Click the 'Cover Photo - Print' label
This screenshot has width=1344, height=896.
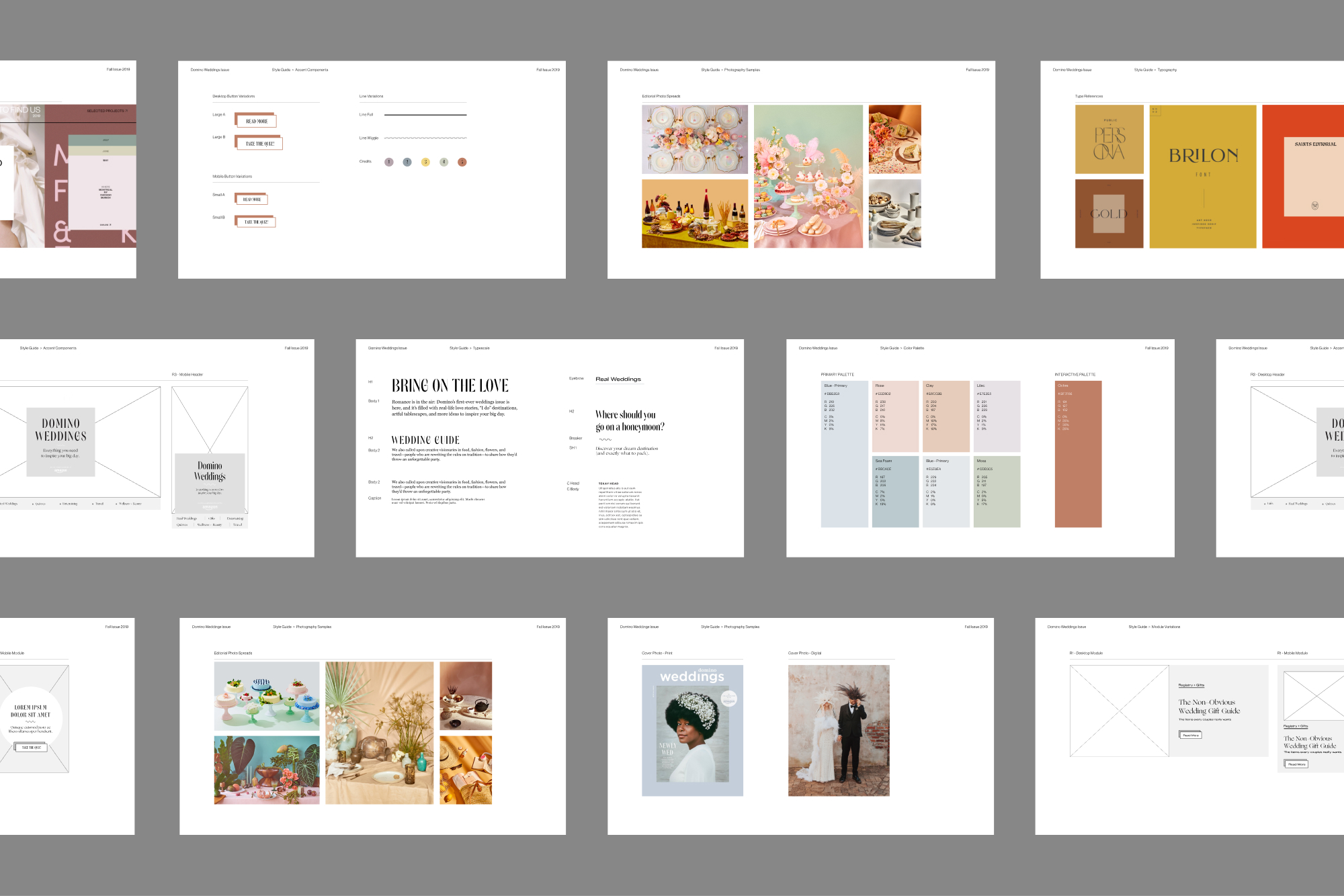click(x=657, y=653)
